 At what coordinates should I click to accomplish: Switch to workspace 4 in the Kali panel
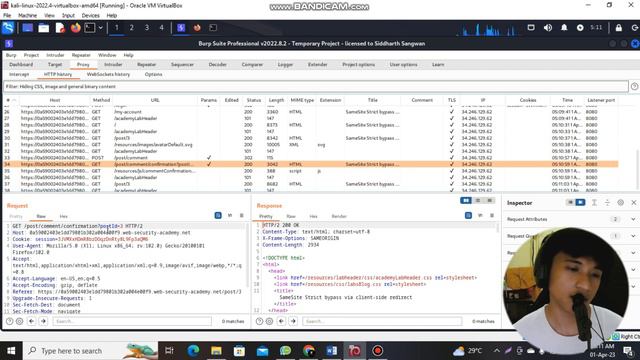click(162, 28)
